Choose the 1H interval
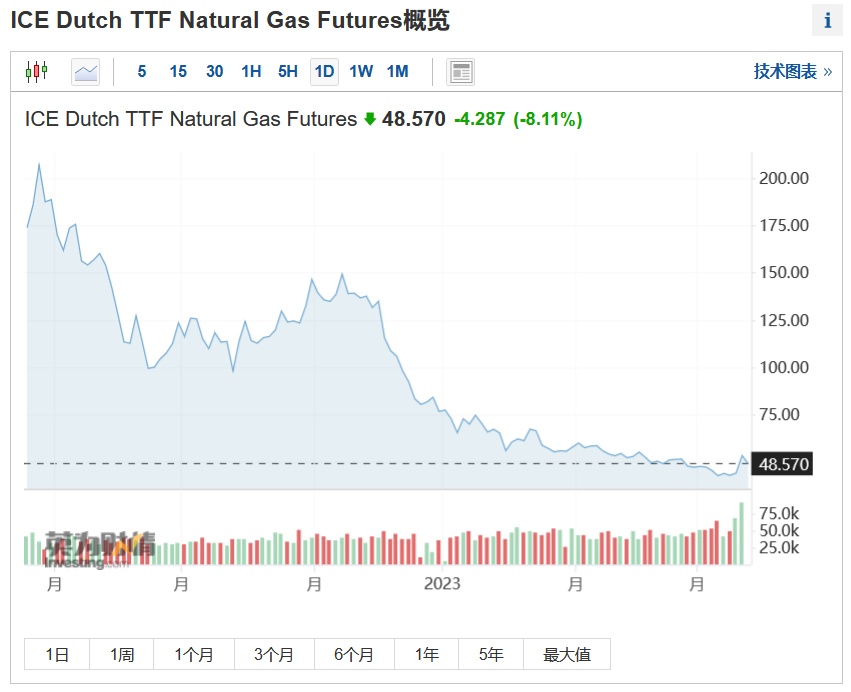851x692 pixels. tap(251, 72)
